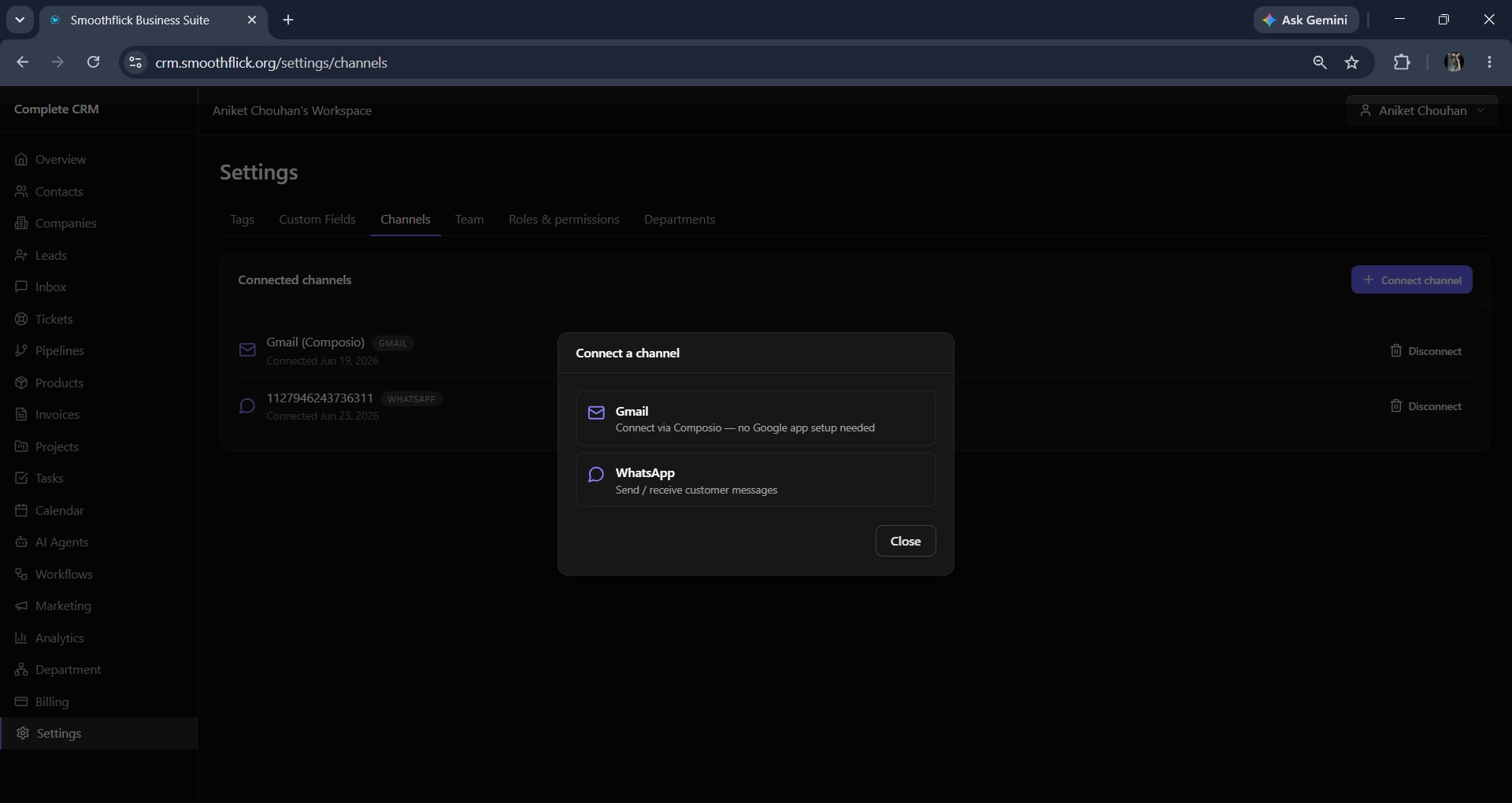Click the Gmail (Composio) channel name
Screen dimensions: 1512x803
315,342
